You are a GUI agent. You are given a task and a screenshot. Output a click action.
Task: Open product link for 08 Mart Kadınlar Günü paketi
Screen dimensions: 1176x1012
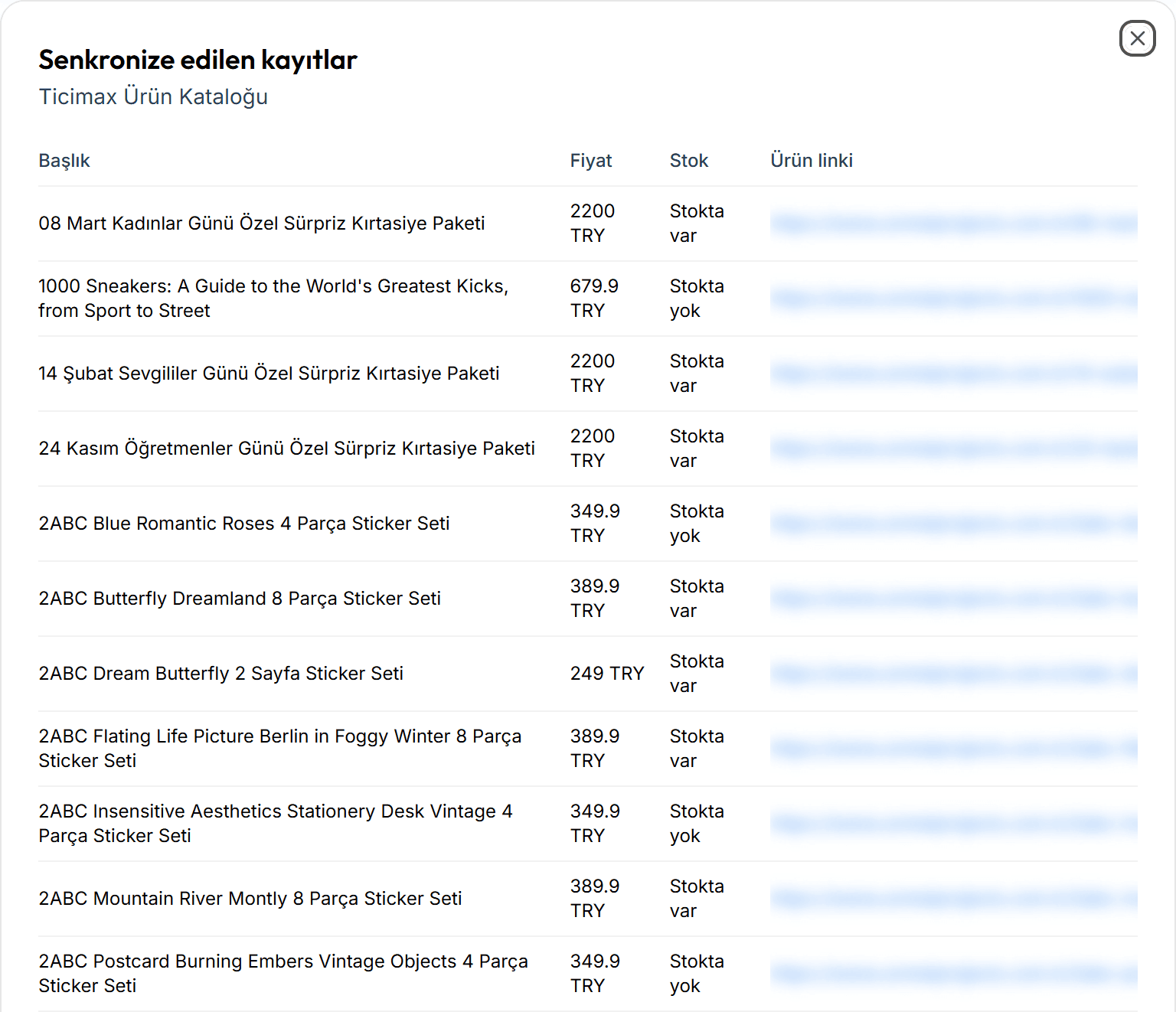point(954,224)
